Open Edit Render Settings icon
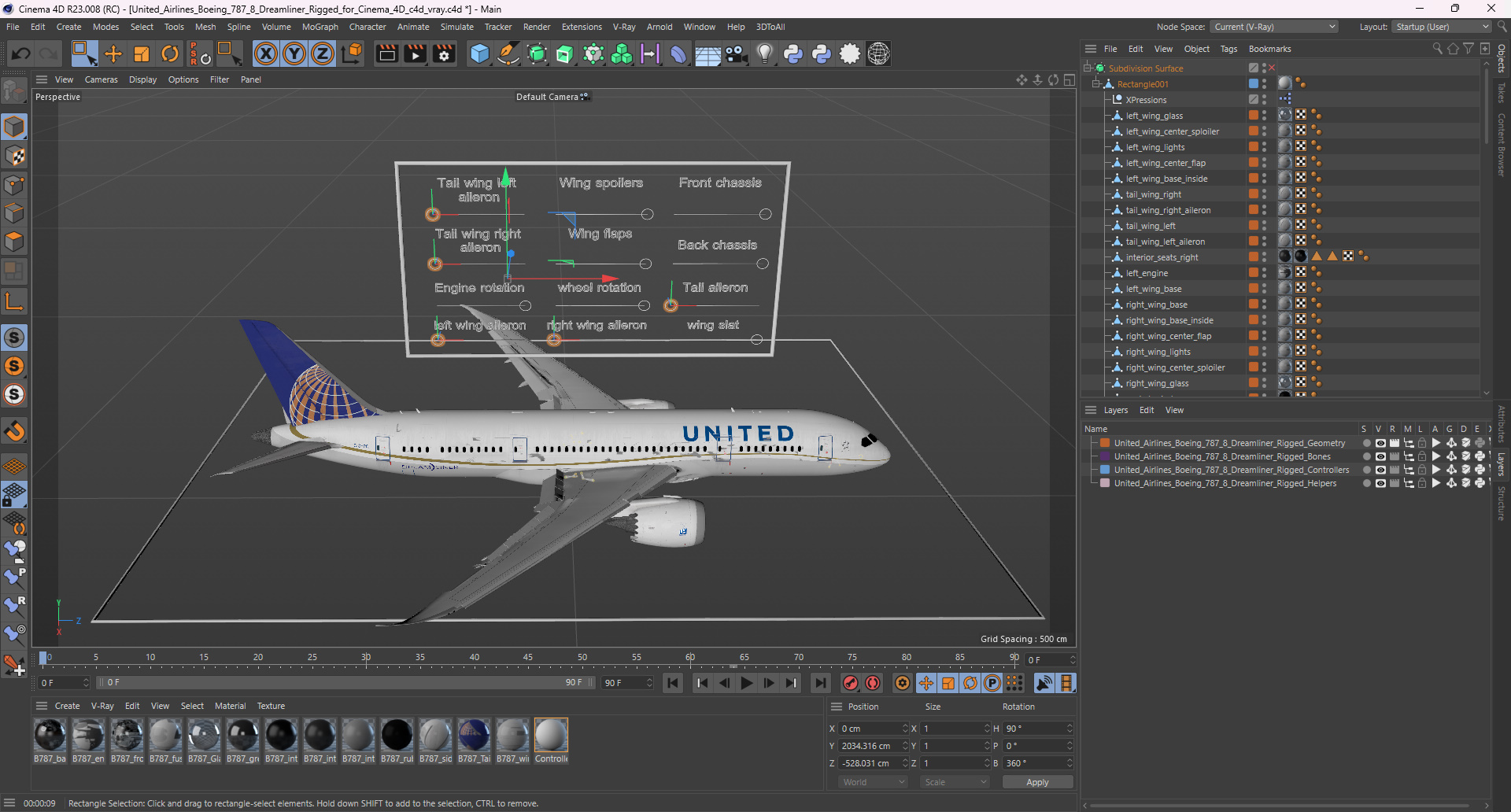 point(445,54)
